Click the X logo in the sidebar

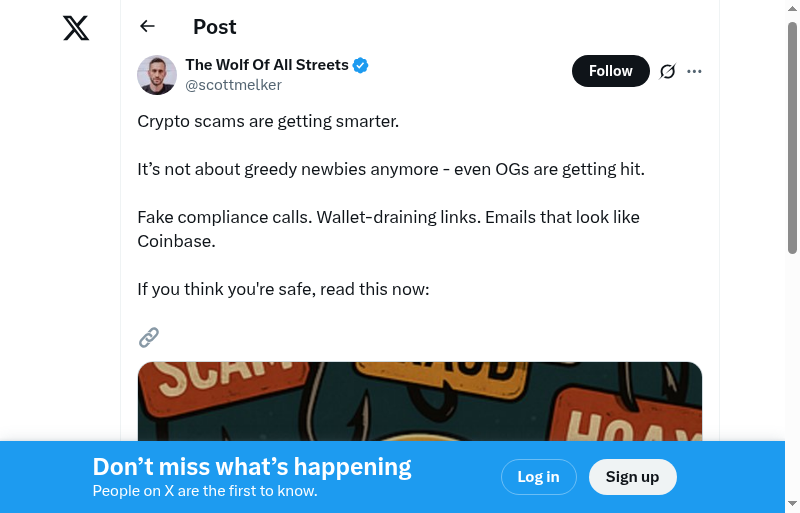click(x=76, y=28)
